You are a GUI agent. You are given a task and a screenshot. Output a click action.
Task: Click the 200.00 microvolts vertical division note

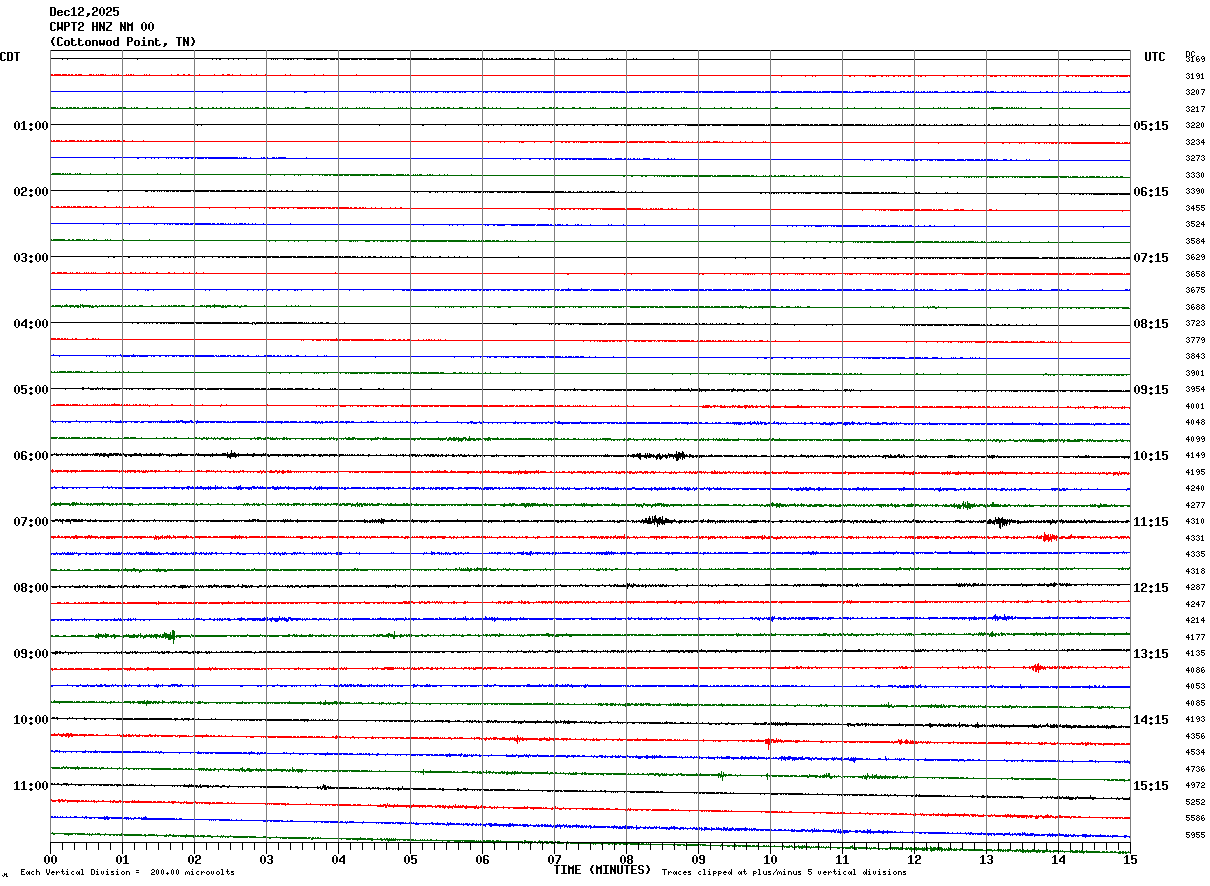pos(192,873)
